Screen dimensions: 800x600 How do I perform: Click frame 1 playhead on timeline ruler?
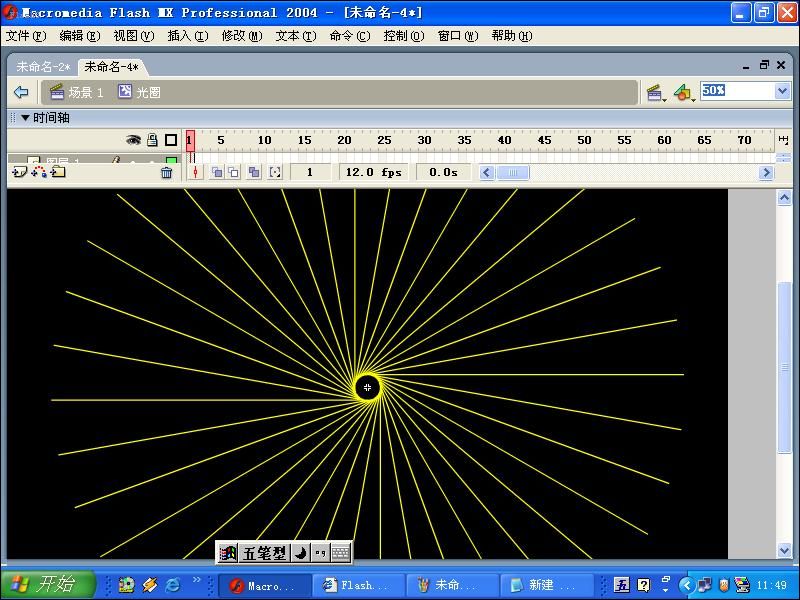click(x=190, y=140)
